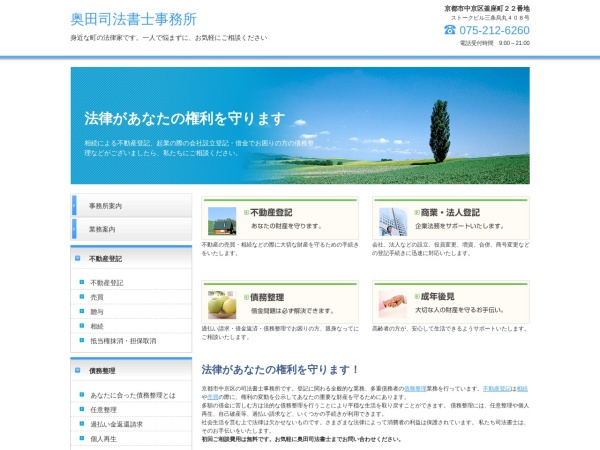
Task: Click the green icon before the 成年後見 heading
Action: pos(417,296)
